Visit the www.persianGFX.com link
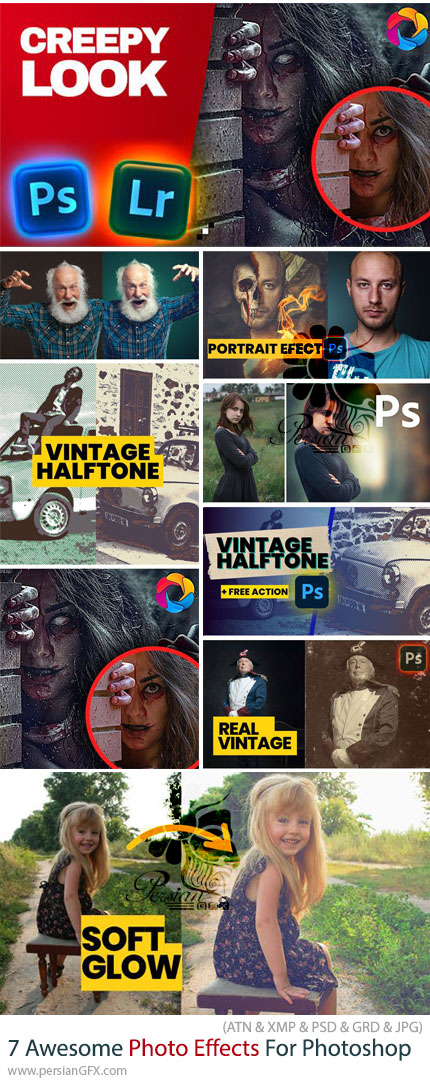The width and height of the screenshot is (430, 1085). point(64,1072)
